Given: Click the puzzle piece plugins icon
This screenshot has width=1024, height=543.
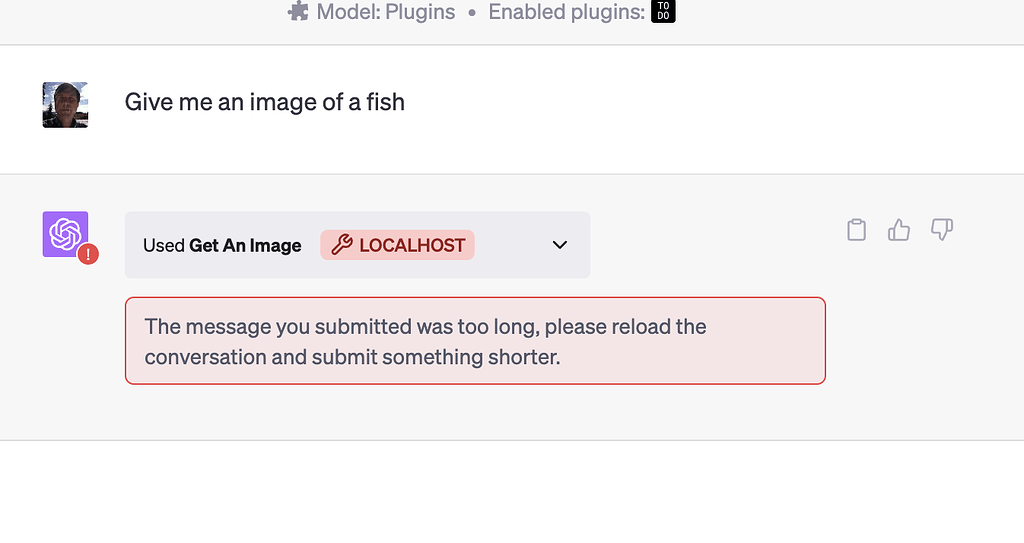Looking at the screenshot, I should [x=297, y=12].
